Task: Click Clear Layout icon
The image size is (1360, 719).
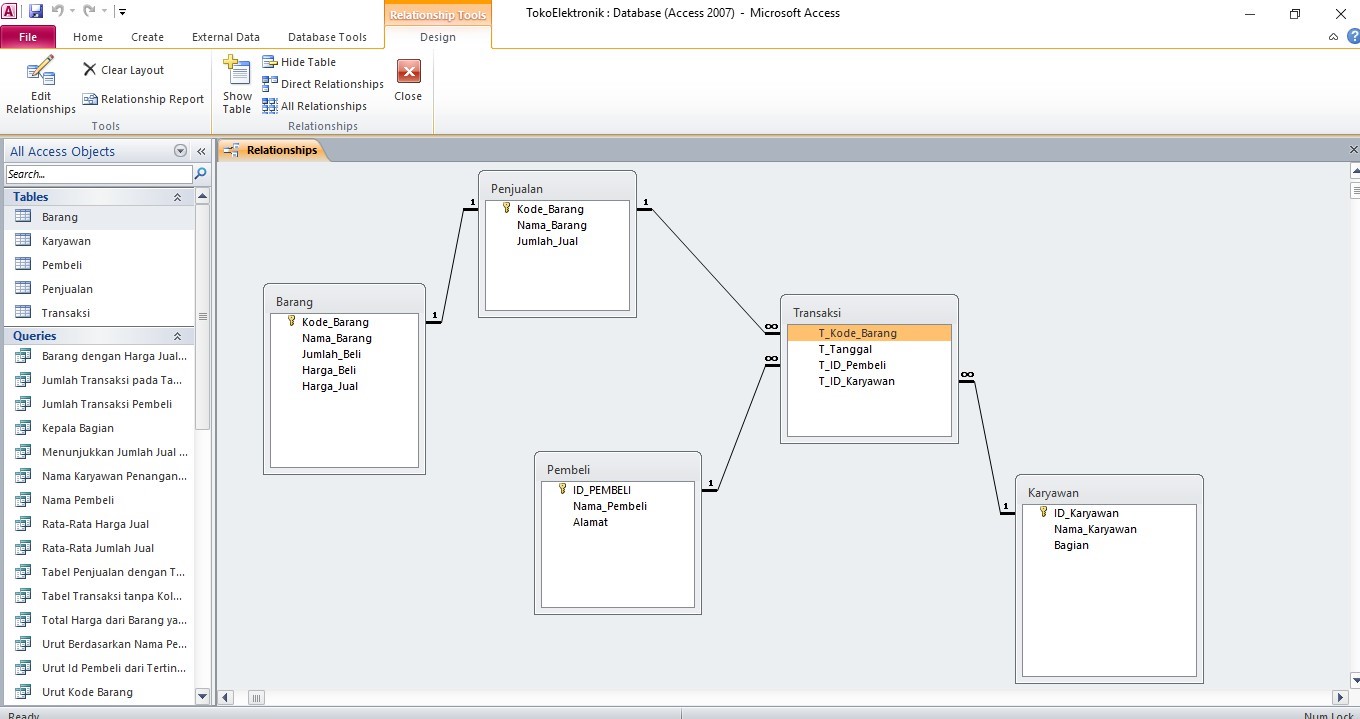Action: pyautogui.click(x=90, y=70)
